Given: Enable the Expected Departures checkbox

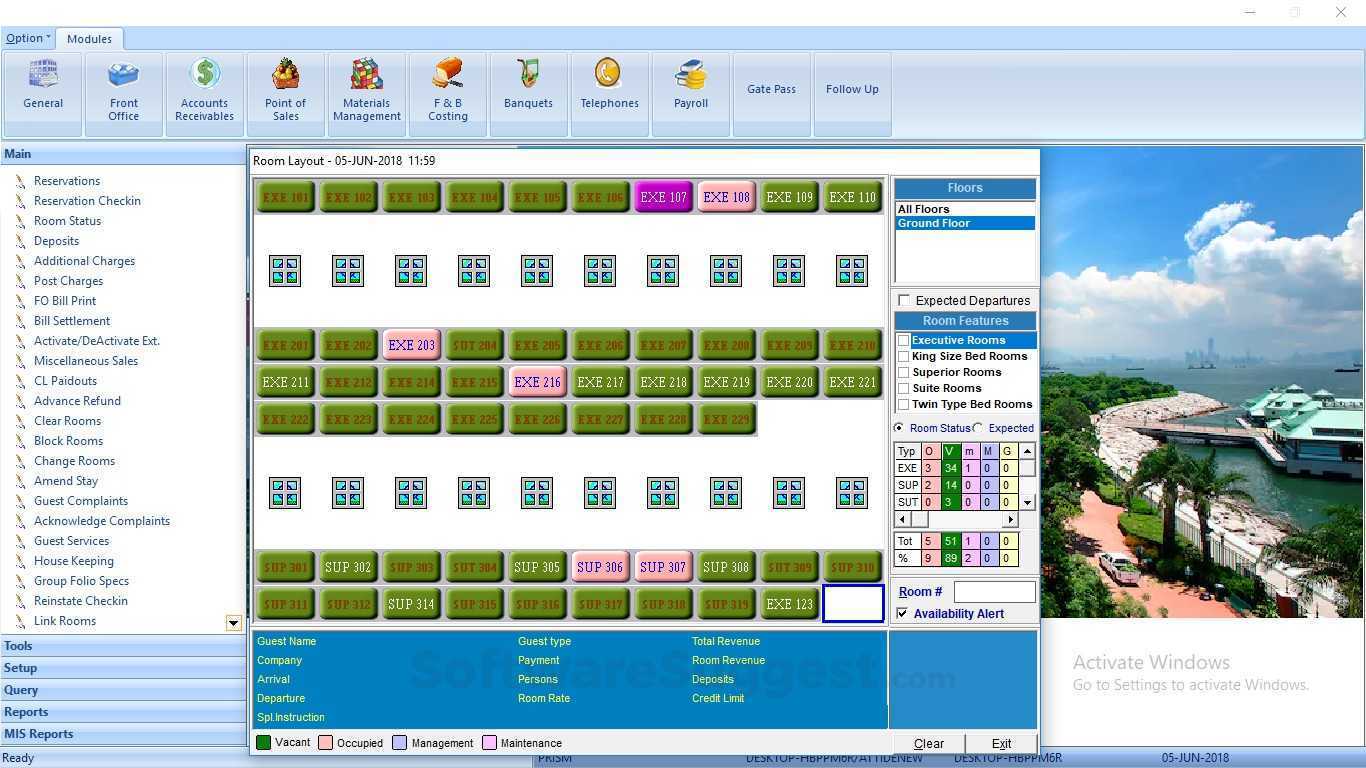Looking at the screenshot, I should [904, 300].
